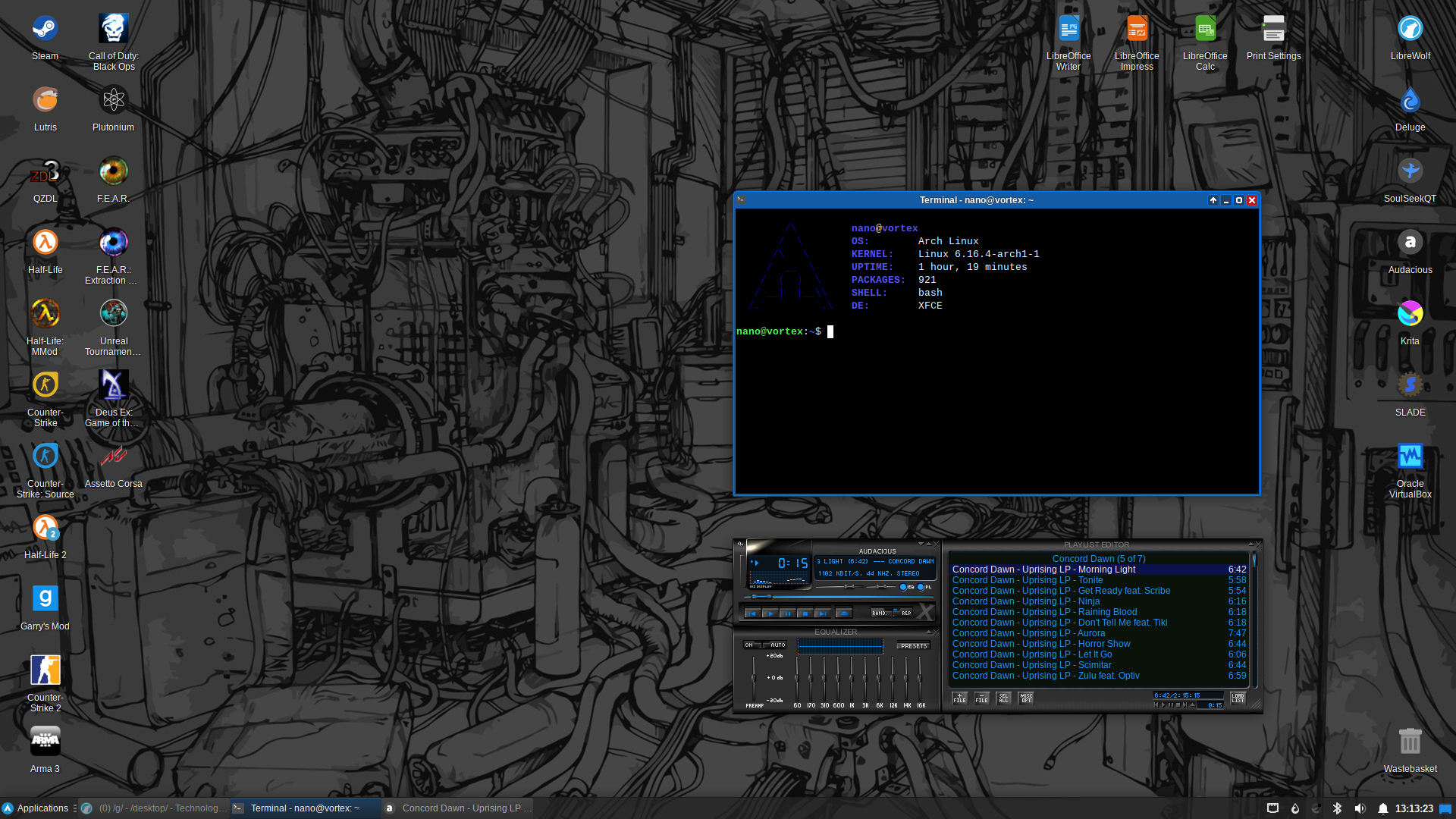Go to previous track in Audacious

click(752, 613)
